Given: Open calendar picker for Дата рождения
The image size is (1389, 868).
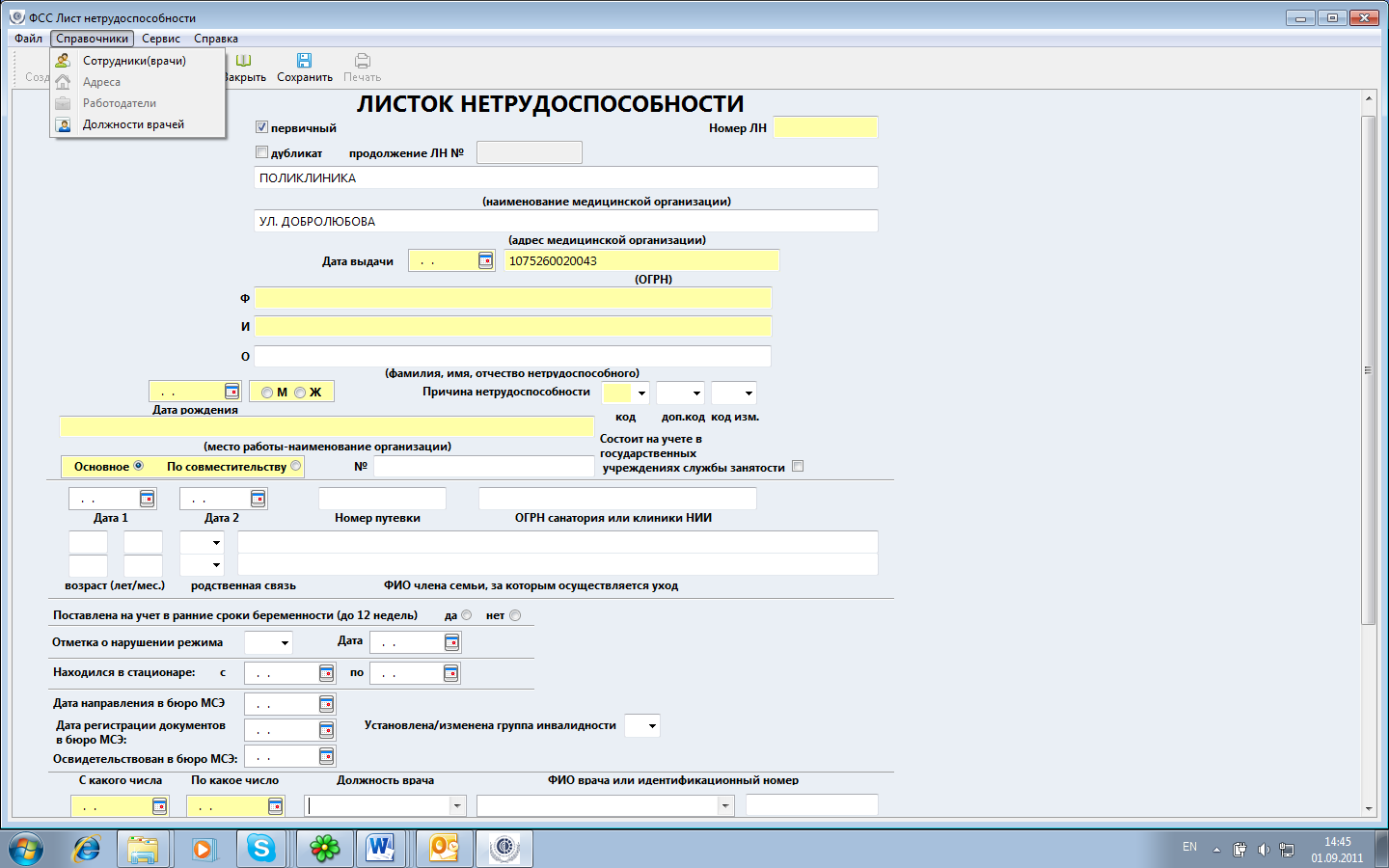Looking at the screenshot, I should (231, 392).
